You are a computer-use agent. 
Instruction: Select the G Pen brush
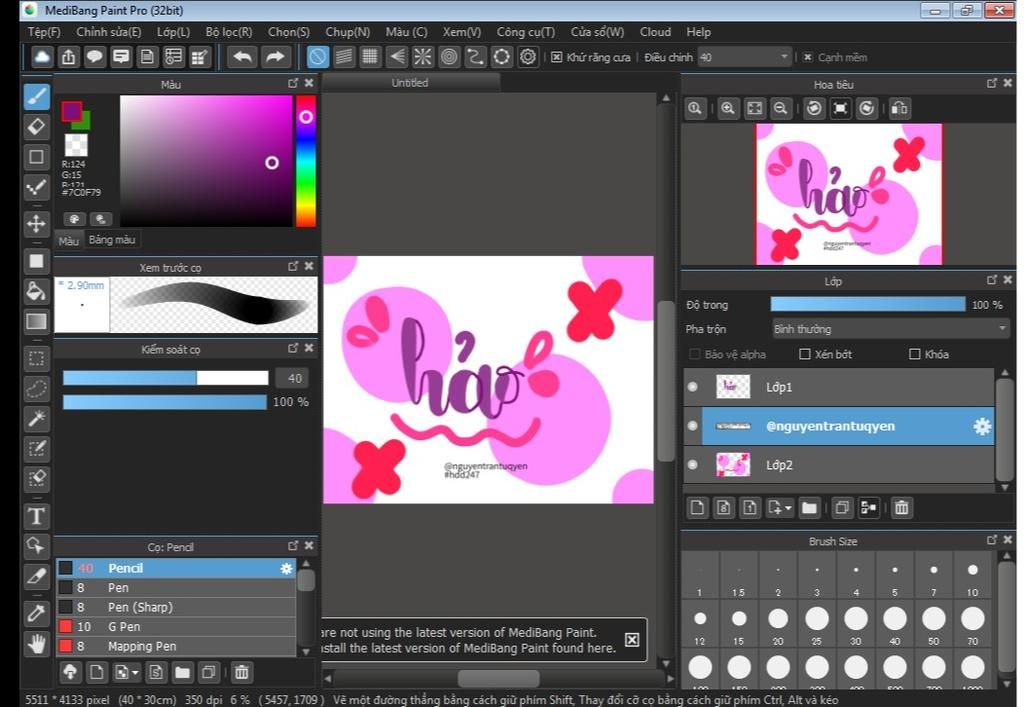176,627
